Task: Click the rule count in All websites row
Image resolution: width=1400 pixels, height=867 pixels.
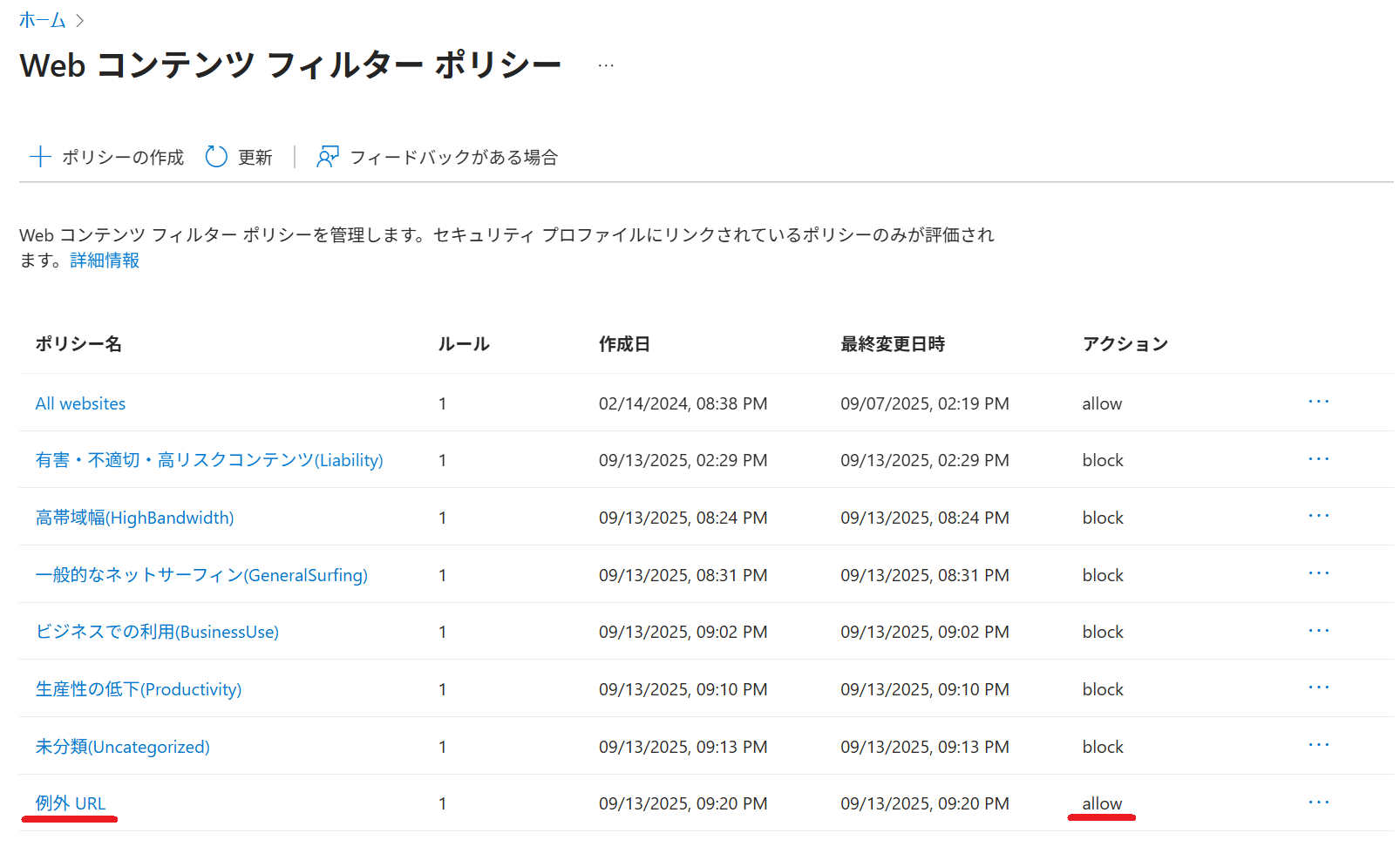Action: [x=443, y=403]
